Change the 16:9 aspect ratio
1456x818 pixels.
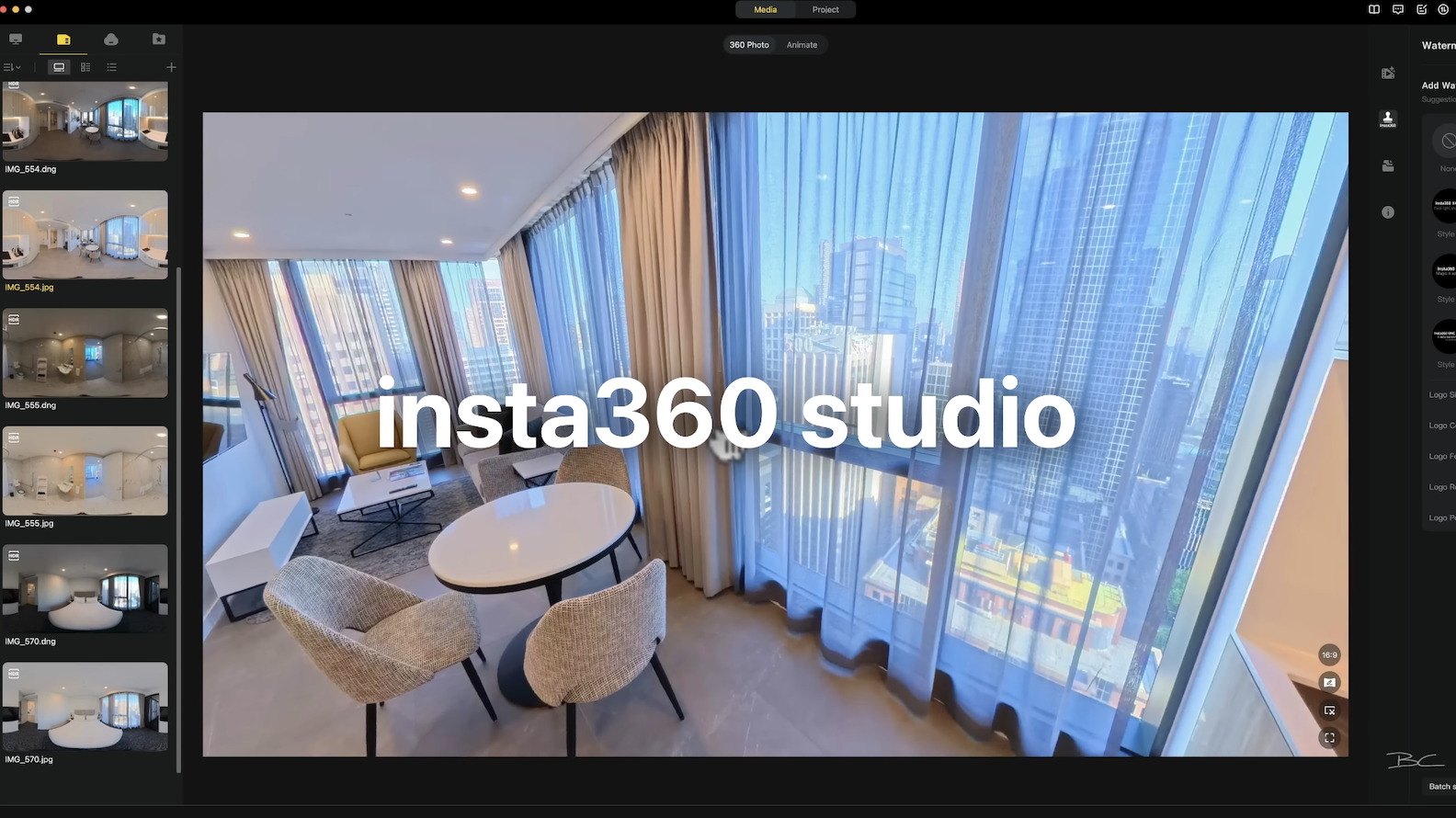tap(1329, 655)
